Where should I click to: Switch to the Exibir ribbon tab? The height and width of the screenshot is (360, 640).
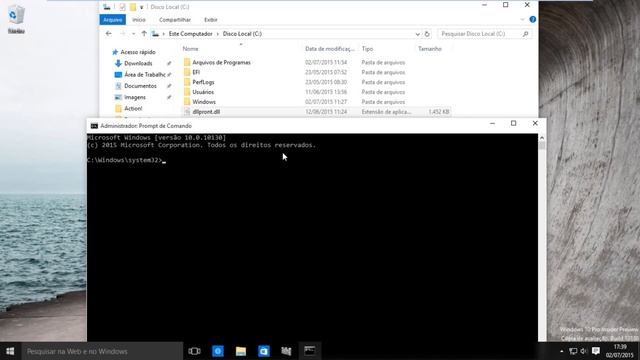tap(211, 20)
